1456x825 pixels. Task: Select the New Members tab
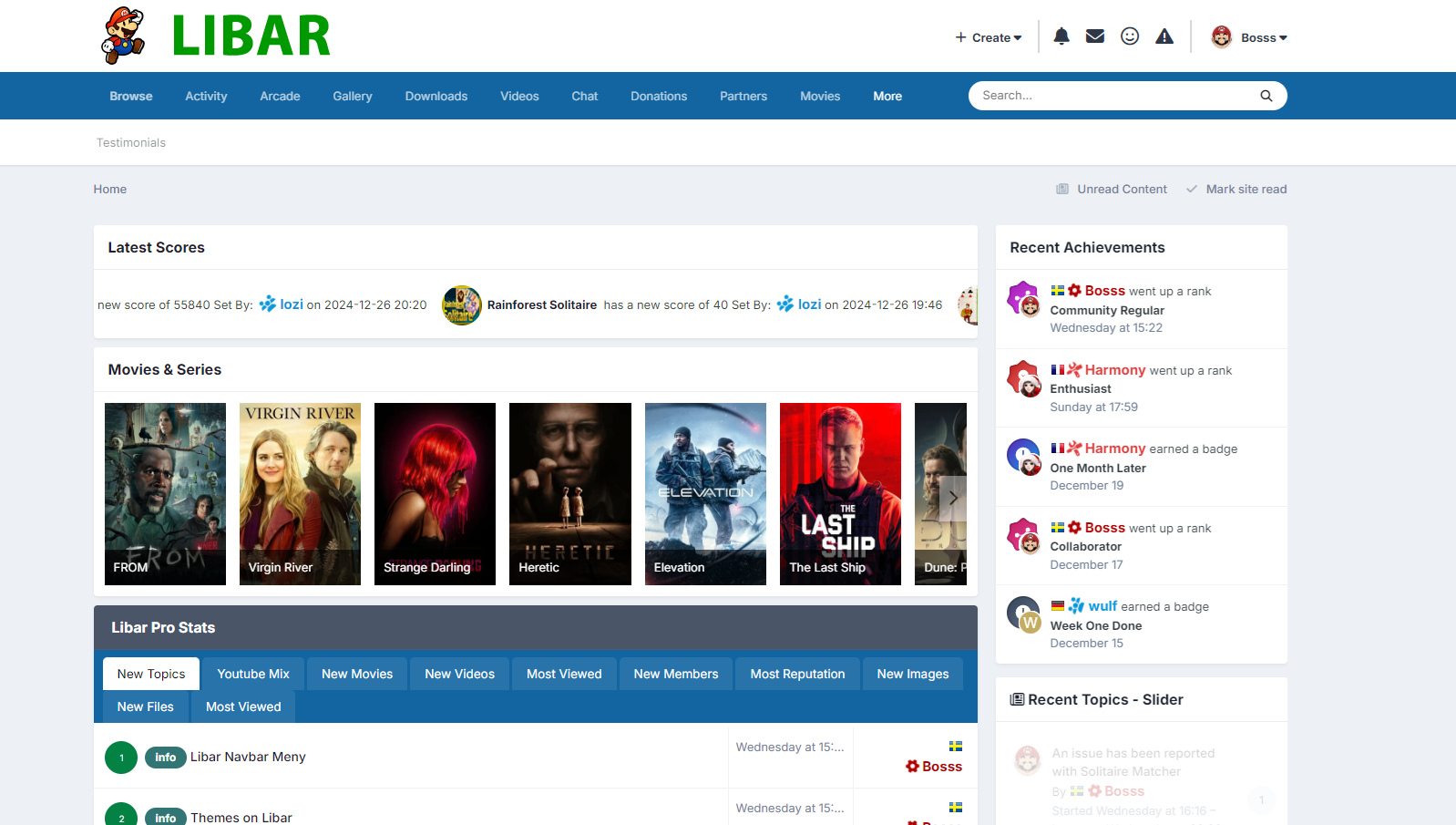tap(676, 674)
